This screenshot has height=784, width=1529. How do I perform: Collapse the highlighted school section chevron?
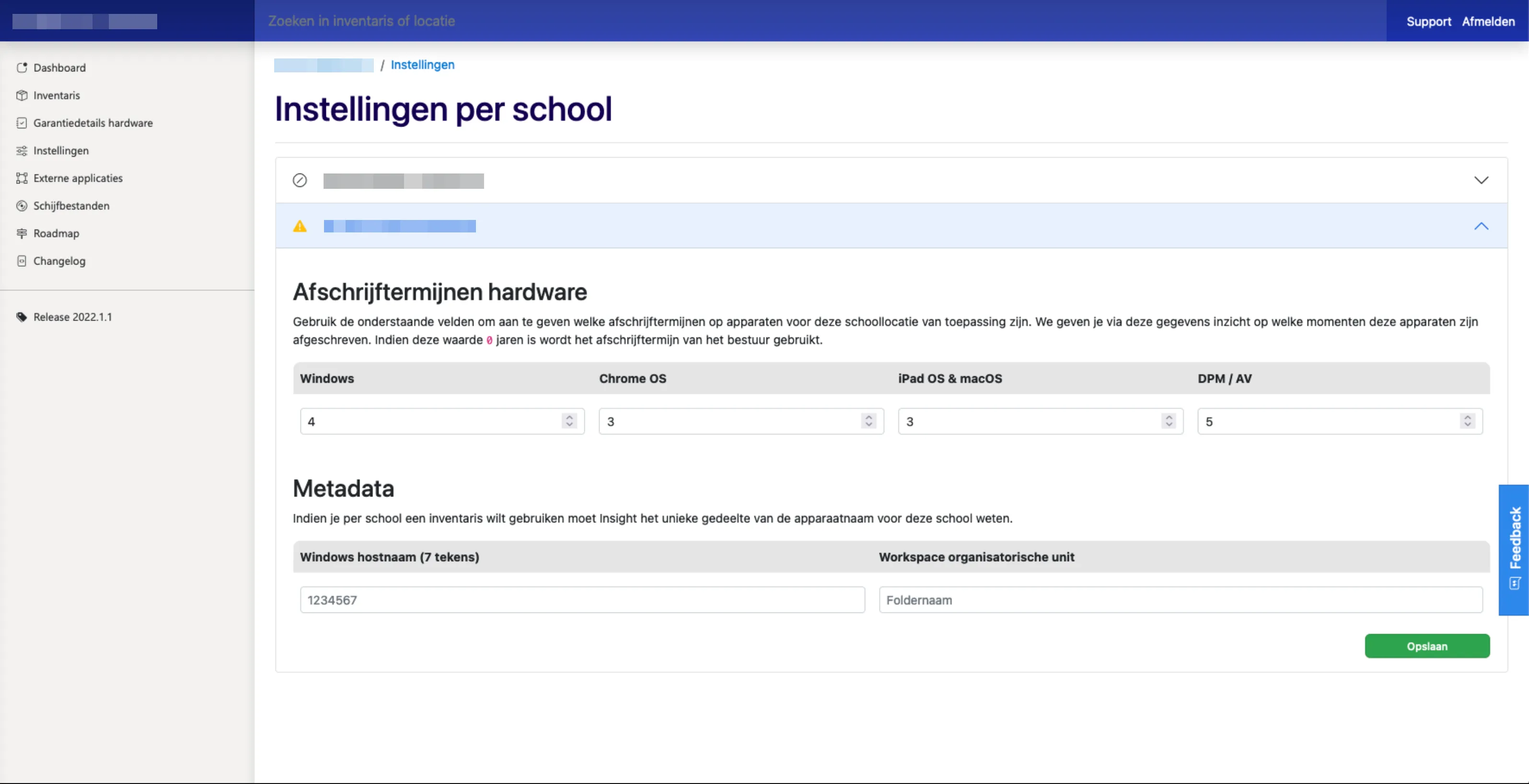(x=1481, y=226)
